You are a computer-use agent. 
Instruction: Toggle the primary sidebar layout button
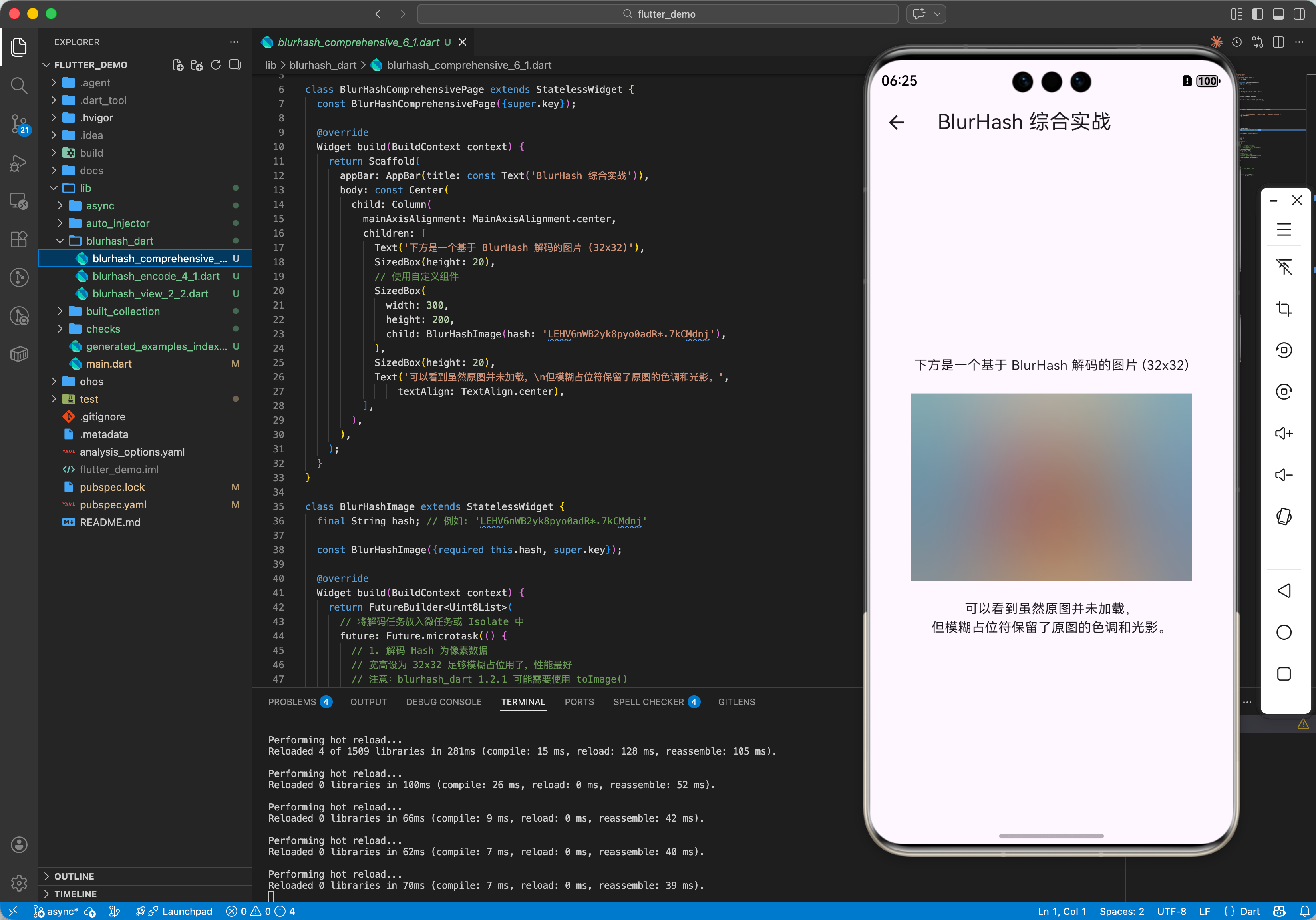pyautogui.click(x=1257, y=14)
